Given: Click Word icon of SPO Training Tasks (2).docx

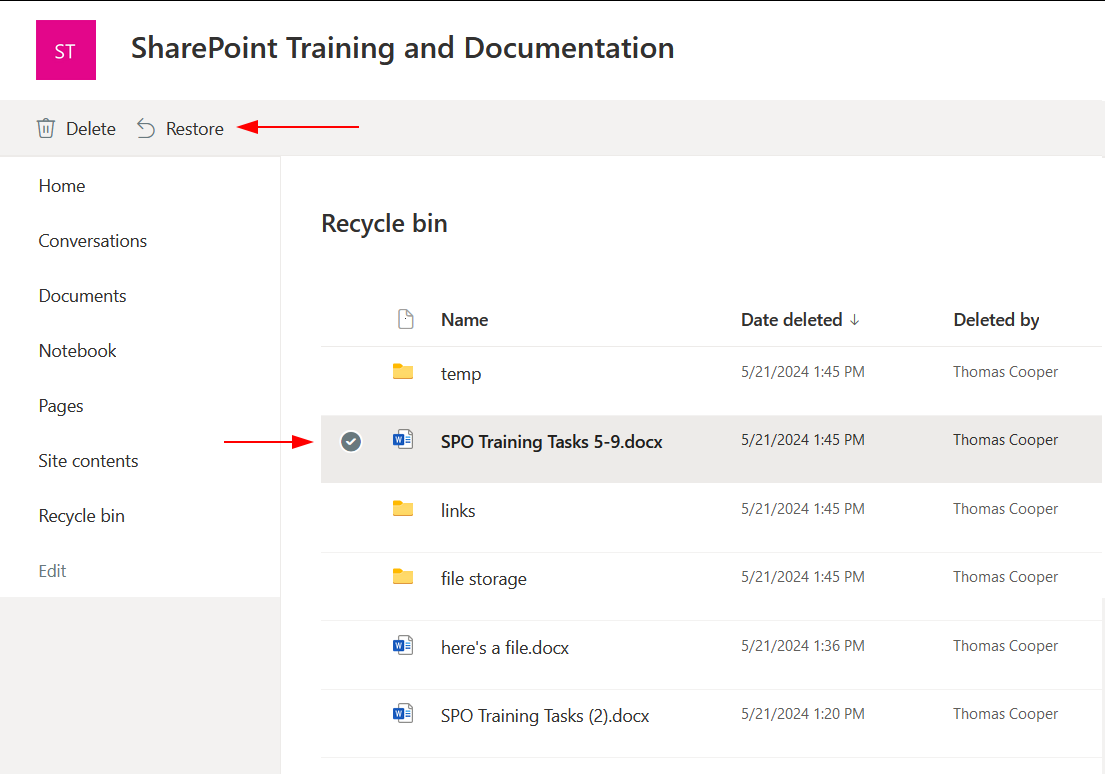Looking at the screenshot, I should (x=403, y=713).
